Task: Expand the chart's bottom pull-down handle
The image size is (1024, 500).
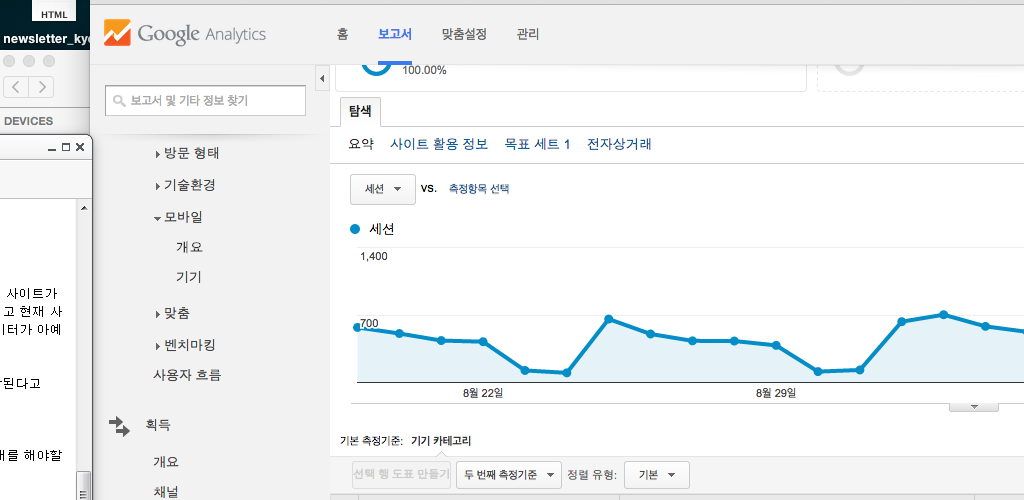Action: (973, 407)
